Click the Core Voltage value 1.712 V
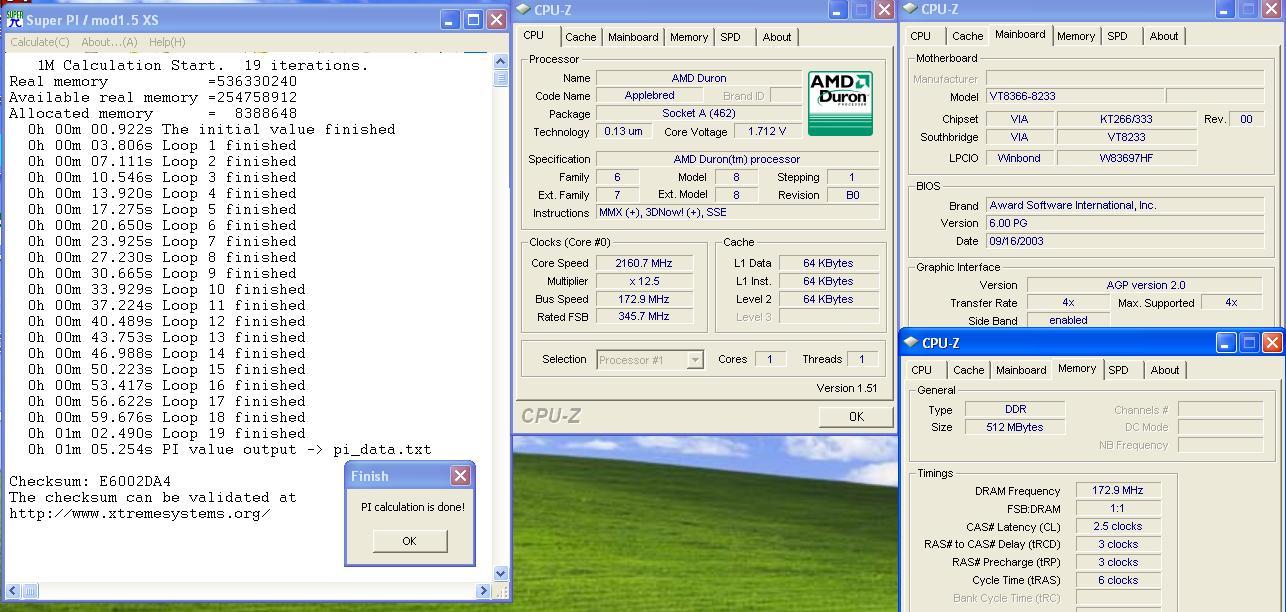The height and width of the screenshot is (612, 1286). pyautogui.click(x=767, y=131)
